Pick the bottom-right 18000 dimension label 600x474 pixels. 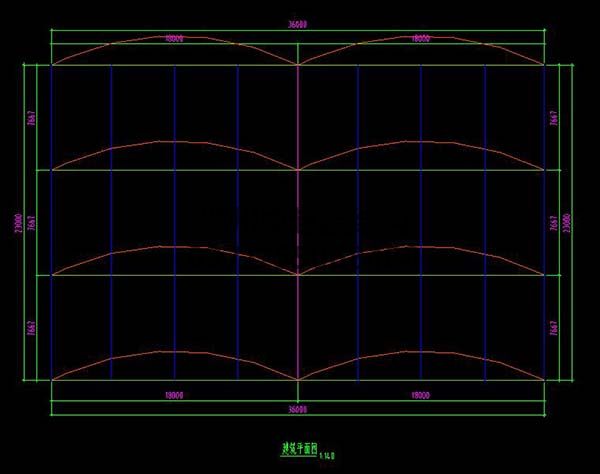(x=421, y=395)
